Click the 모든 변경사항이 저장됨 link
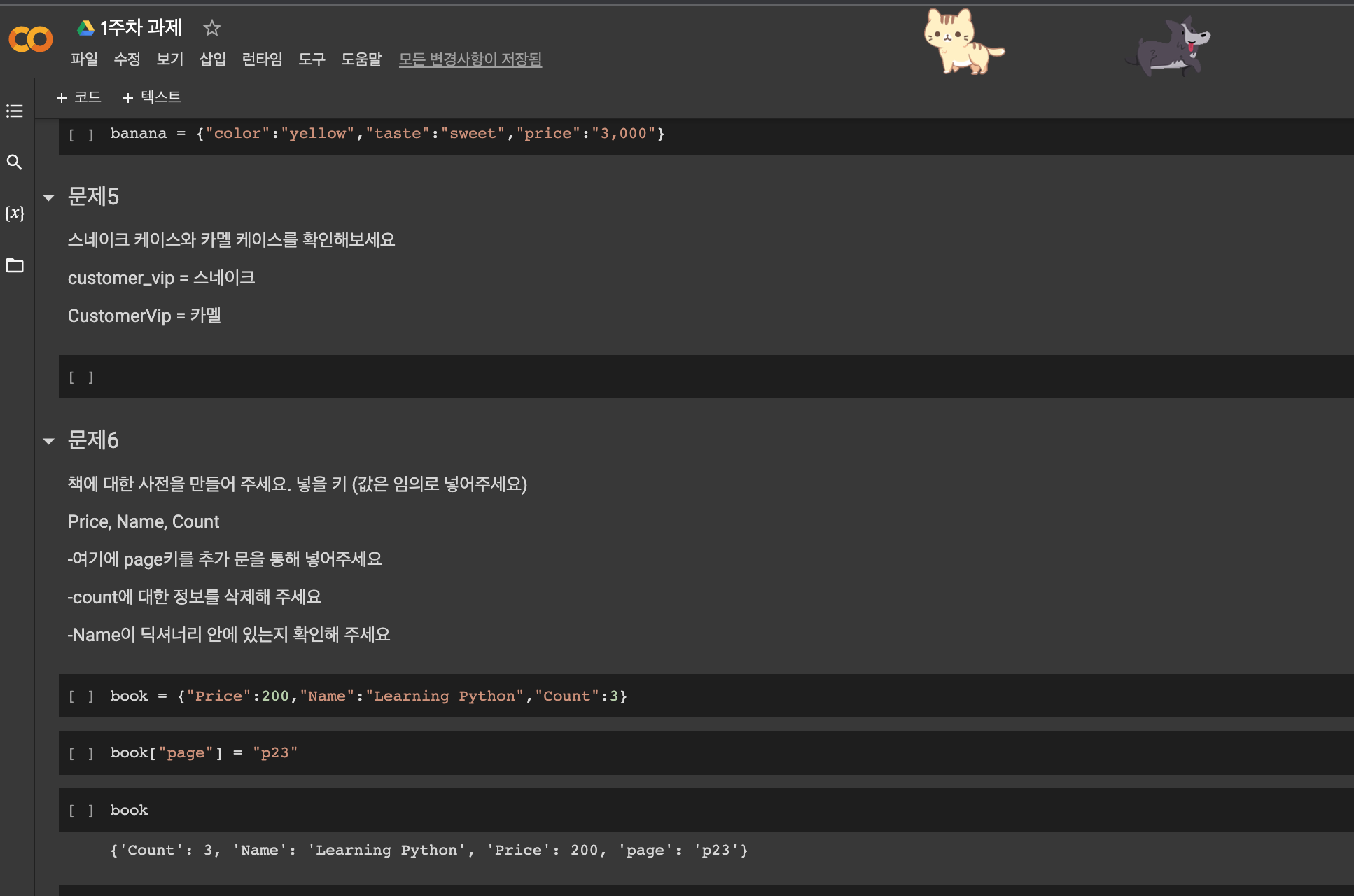 coord(470,59)
